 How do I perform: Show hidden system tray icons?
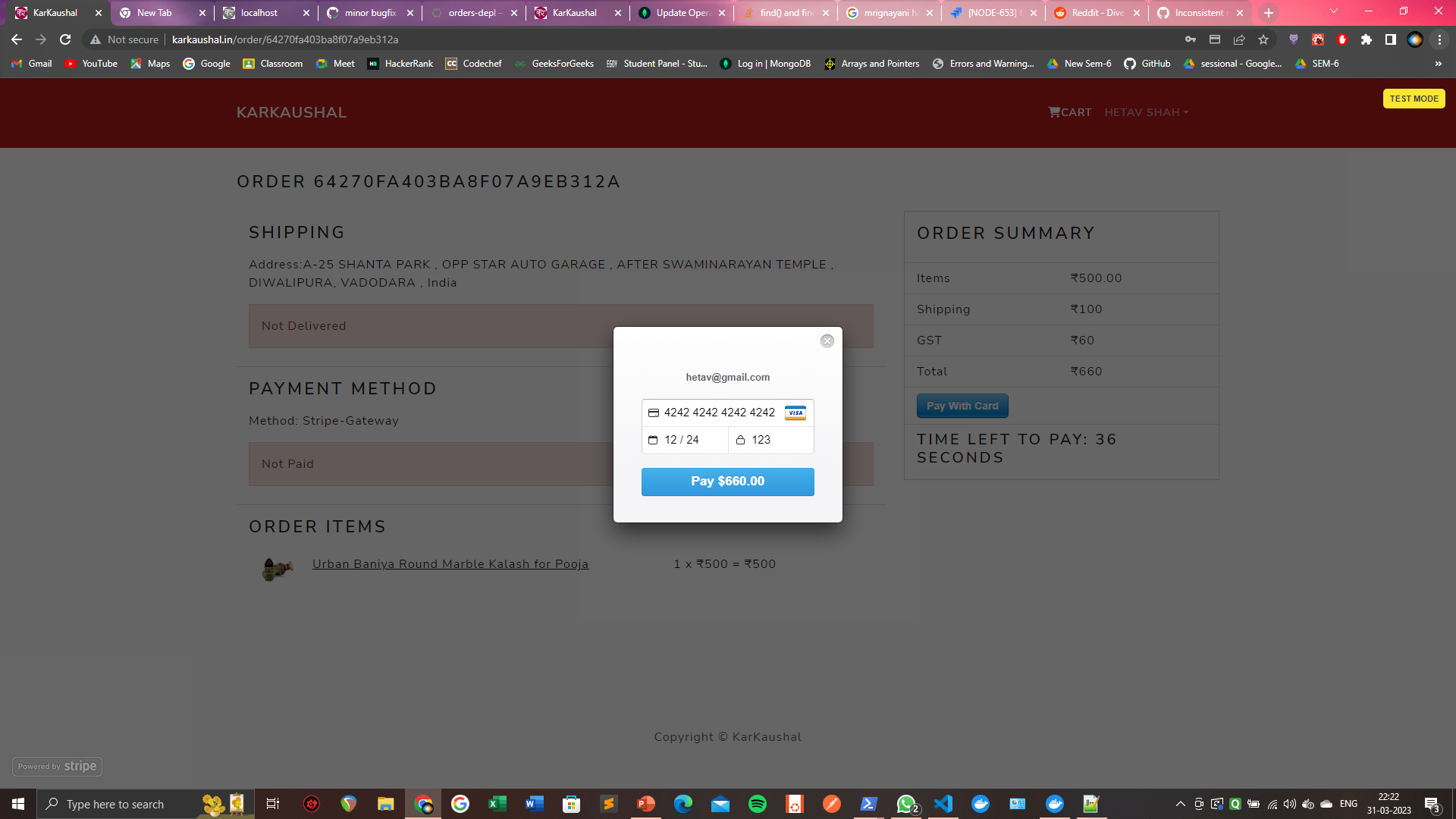pos(1180,804)
